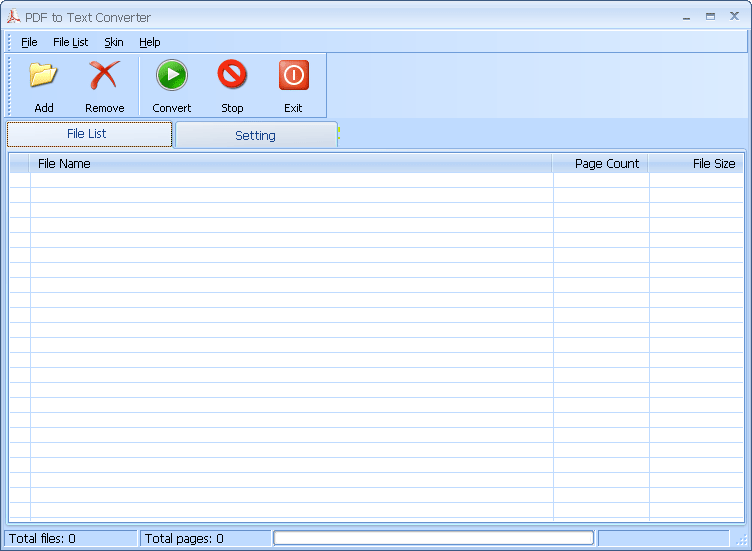This screenshot has width=752, height=551.
Task: Quit using the red Exit icon
Action: (294, 75)
